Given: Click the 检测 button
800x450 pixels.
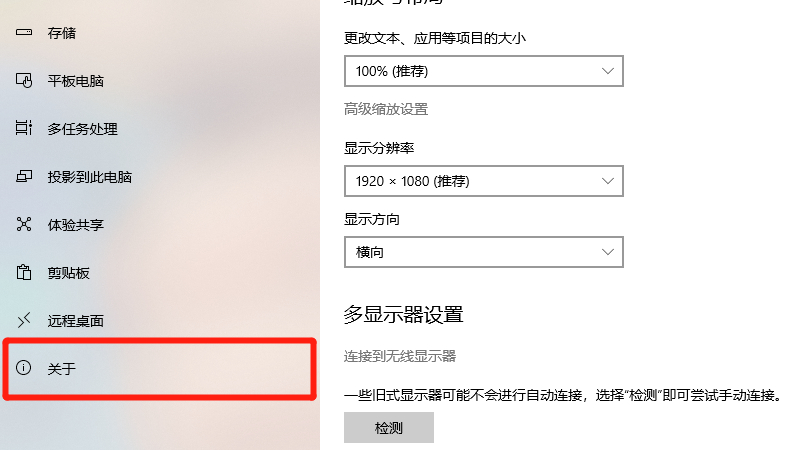Looking at the screenshot, I should pos(389,428).
